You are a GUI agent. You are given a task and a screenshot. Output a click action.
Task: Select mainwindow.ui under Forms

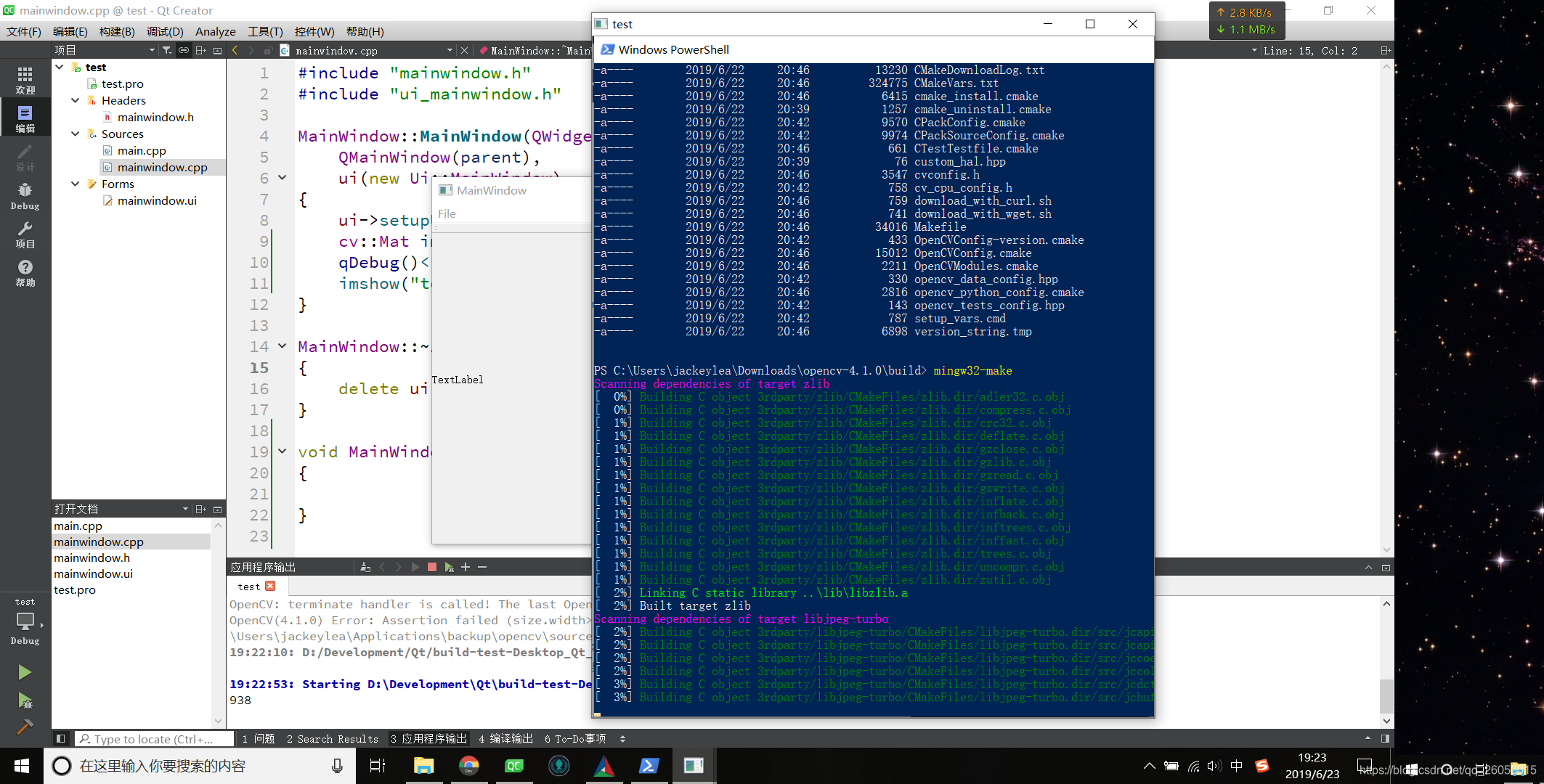click(157, 200)
